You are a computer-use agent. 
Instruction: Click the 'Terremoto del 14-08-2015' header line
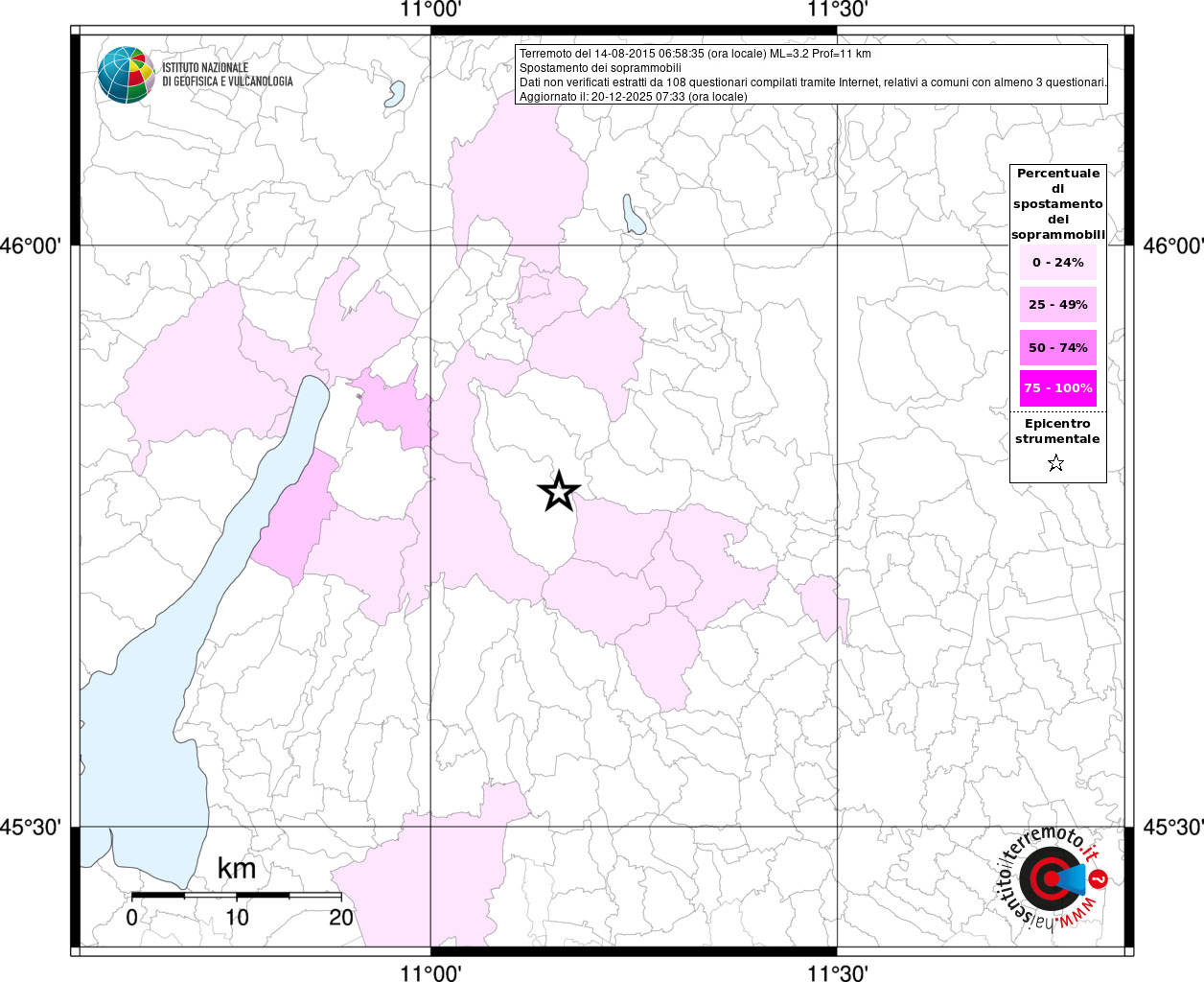tap(695, 54)
